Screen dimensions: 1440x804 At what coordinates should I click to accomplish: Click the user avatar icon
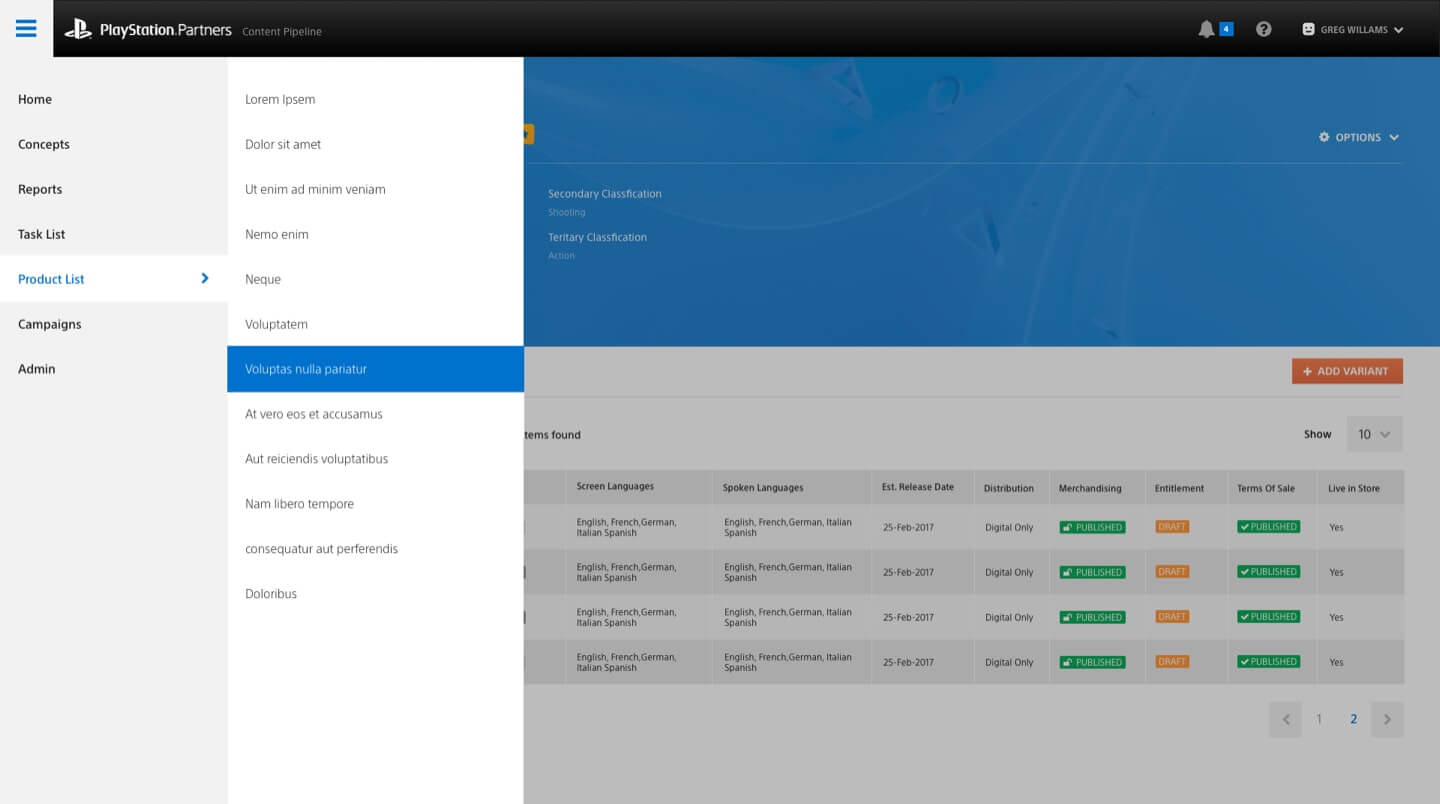1308,30
